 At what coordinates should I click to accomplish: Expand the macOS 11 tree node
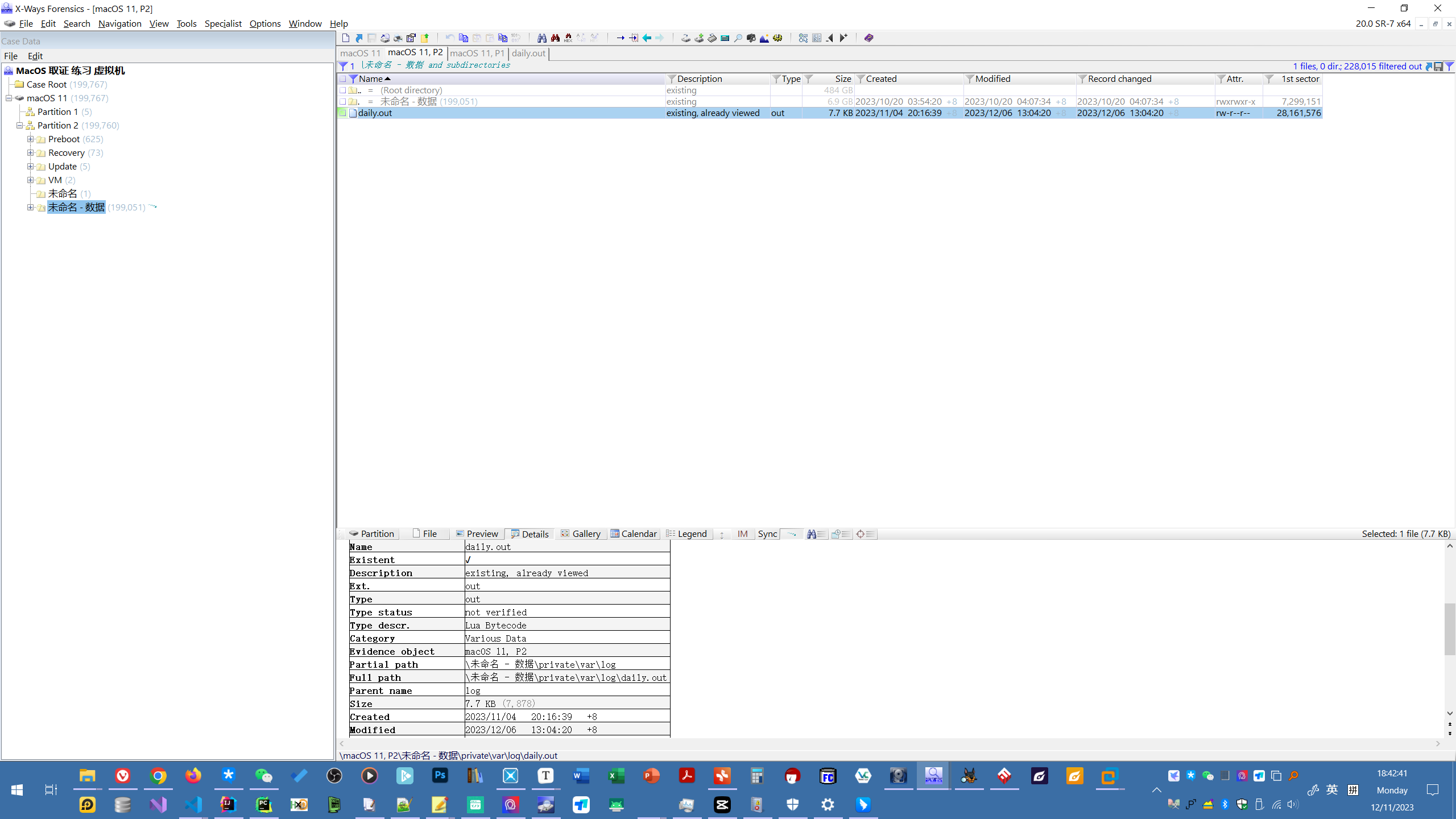tap(9, 97)
